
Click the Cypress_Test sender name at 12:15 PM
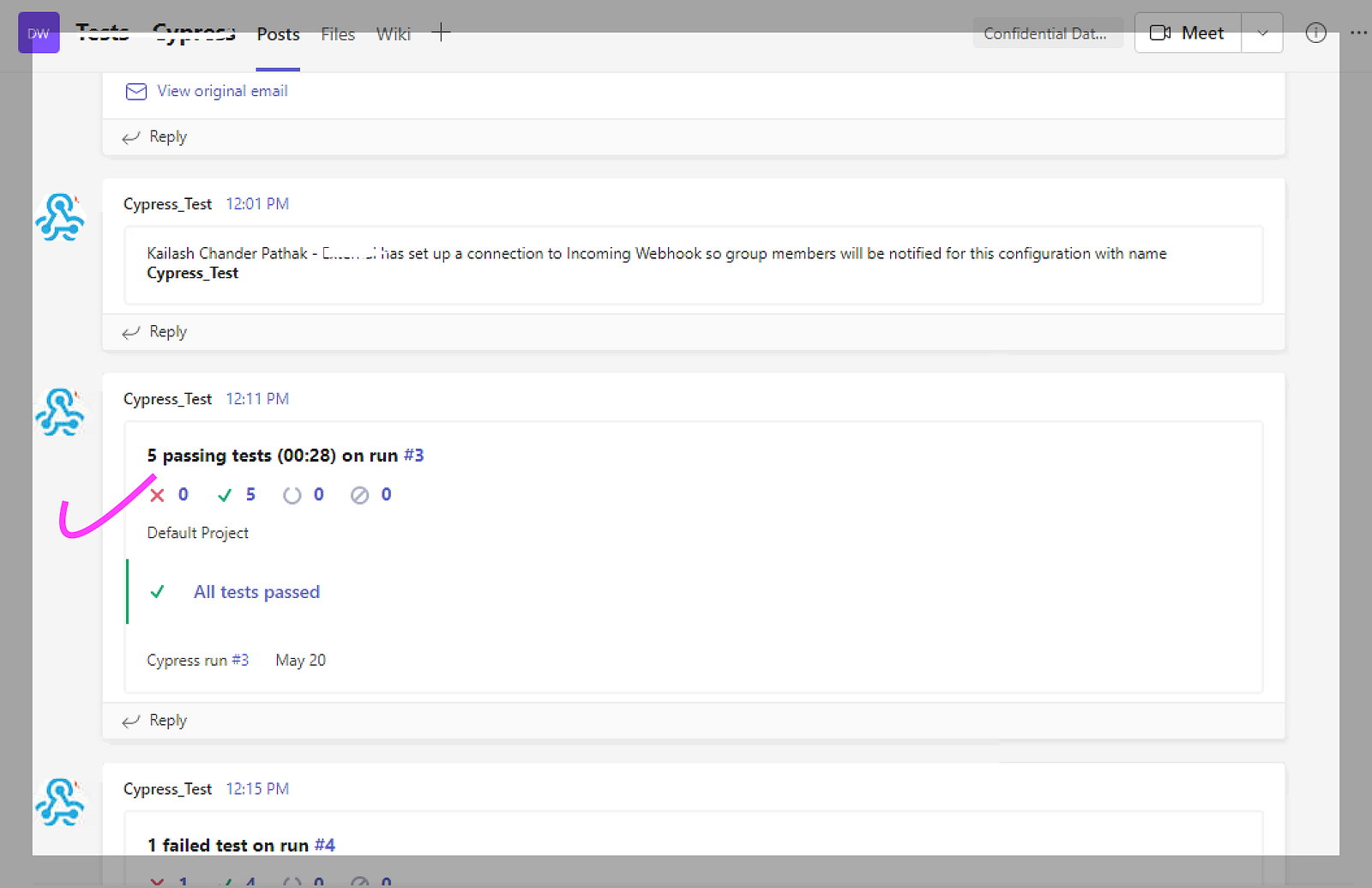167,788
